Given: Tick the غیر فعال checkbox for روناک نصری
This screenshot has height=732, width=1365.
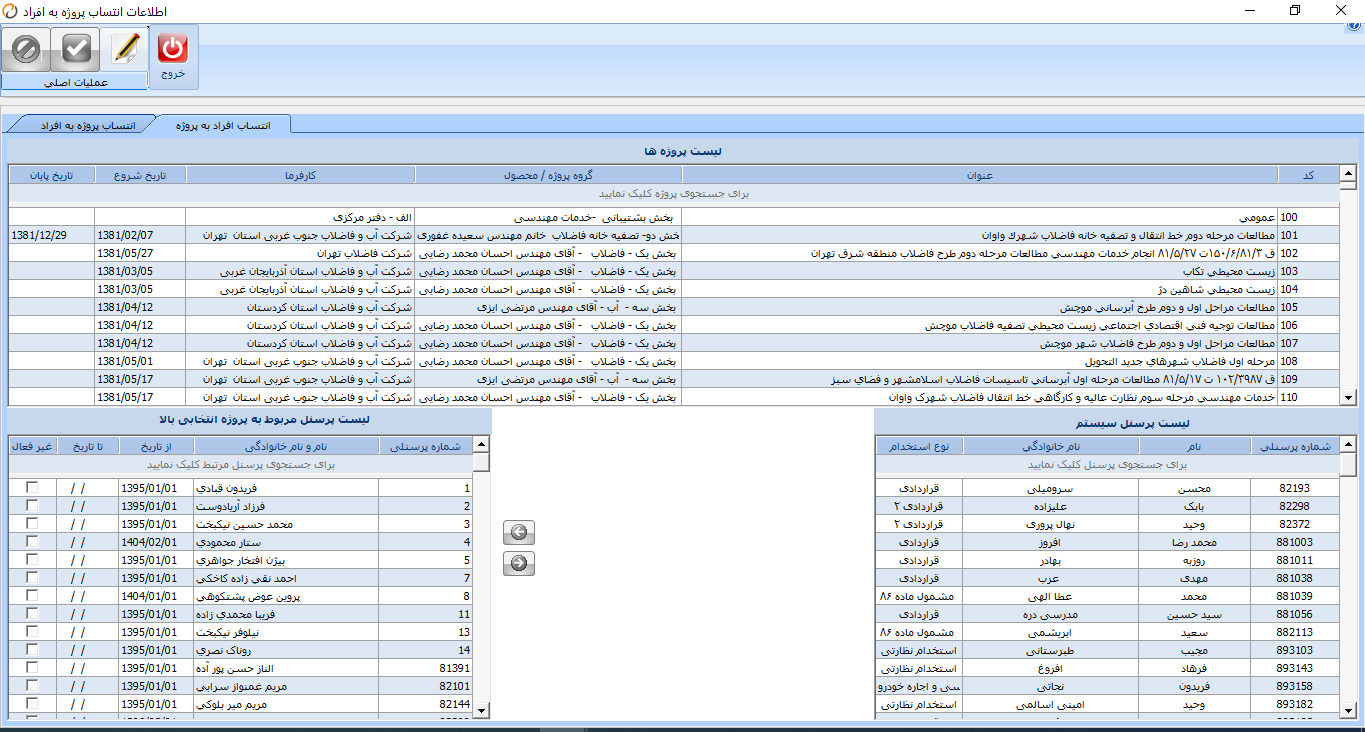Looking at the screenshot, I should [33, 650].
